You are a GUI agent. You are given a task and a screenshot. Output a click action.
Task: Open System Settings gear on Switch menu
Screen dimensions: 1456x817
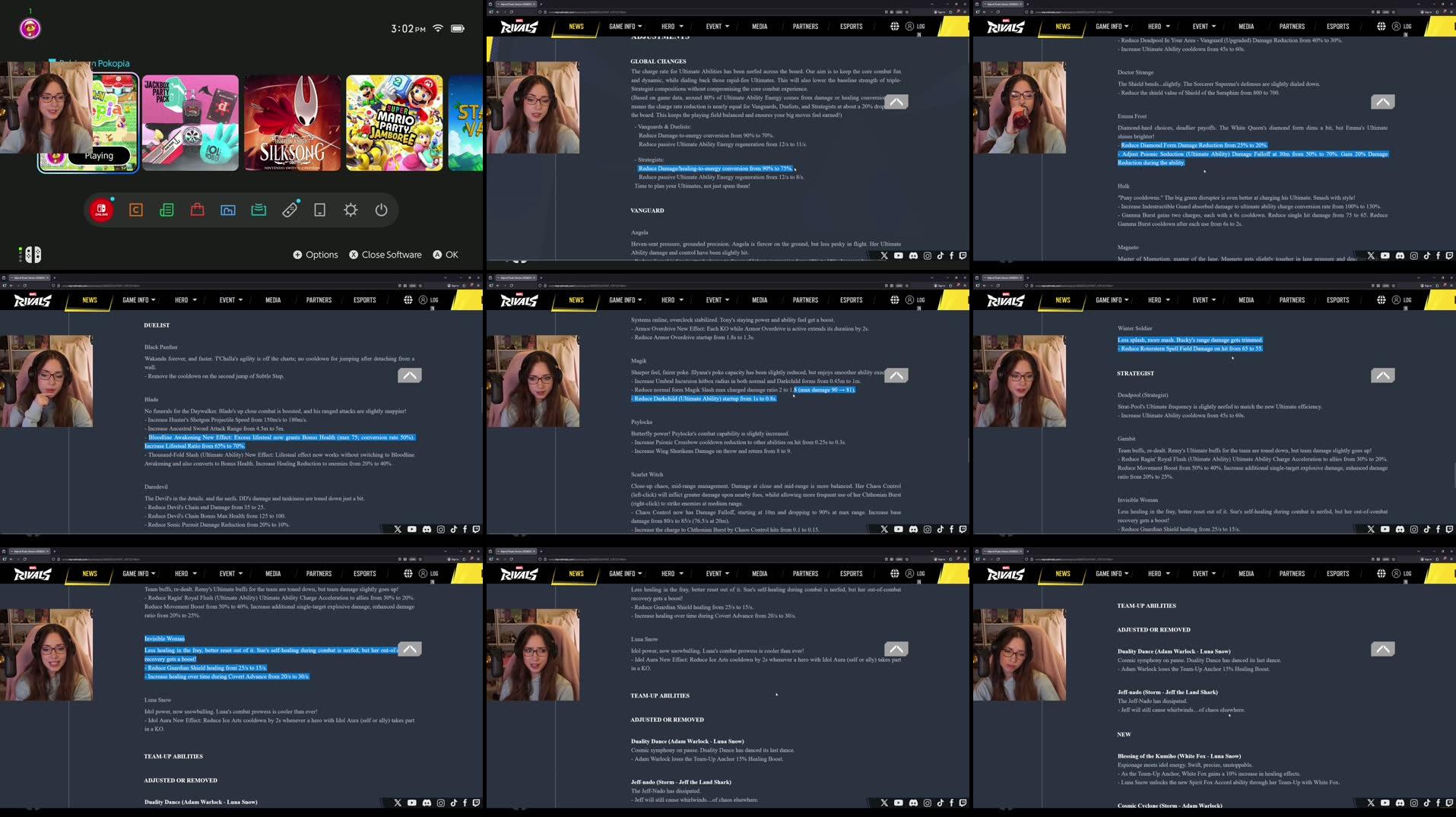[351, 210]
